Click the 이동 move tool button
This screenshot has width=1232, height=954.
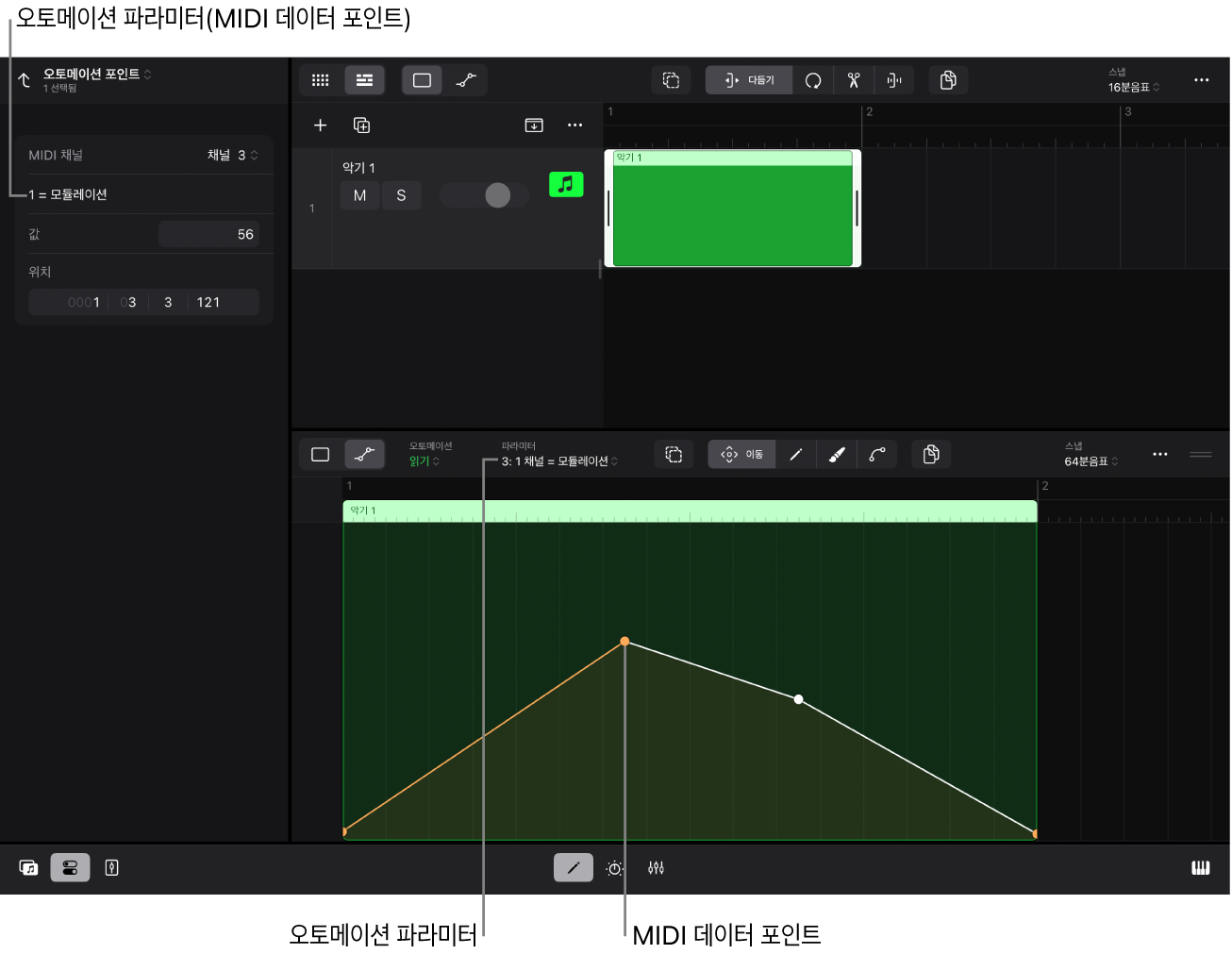click(742, 455)
